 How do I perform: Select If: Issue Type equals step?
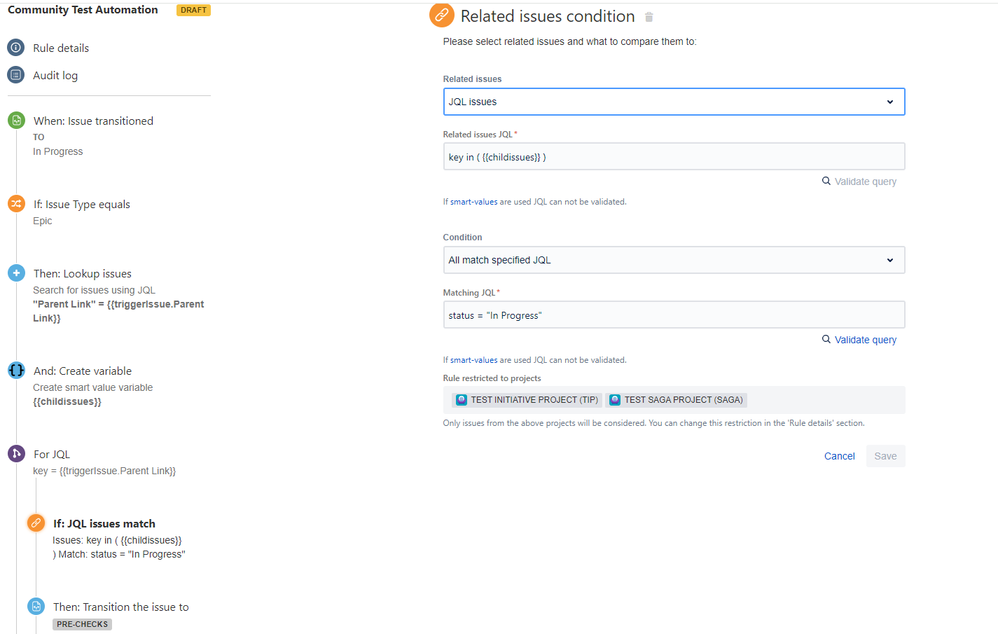point(82,204)
